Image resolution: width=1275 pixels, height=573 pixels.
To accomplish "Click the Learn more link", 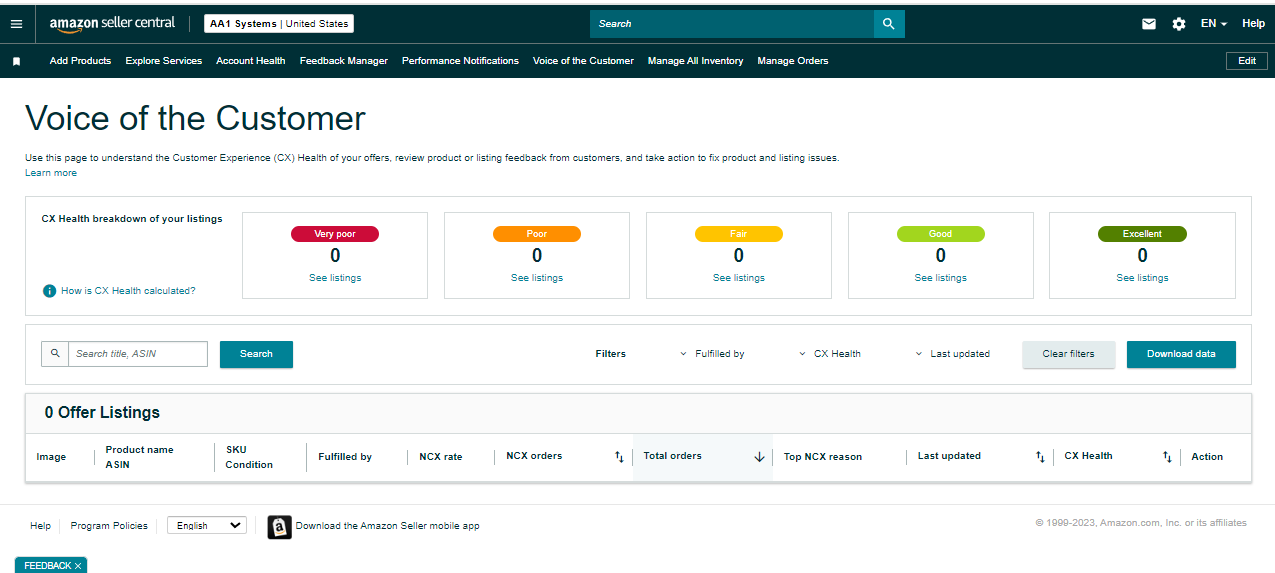I will click(x=51, y=173).
